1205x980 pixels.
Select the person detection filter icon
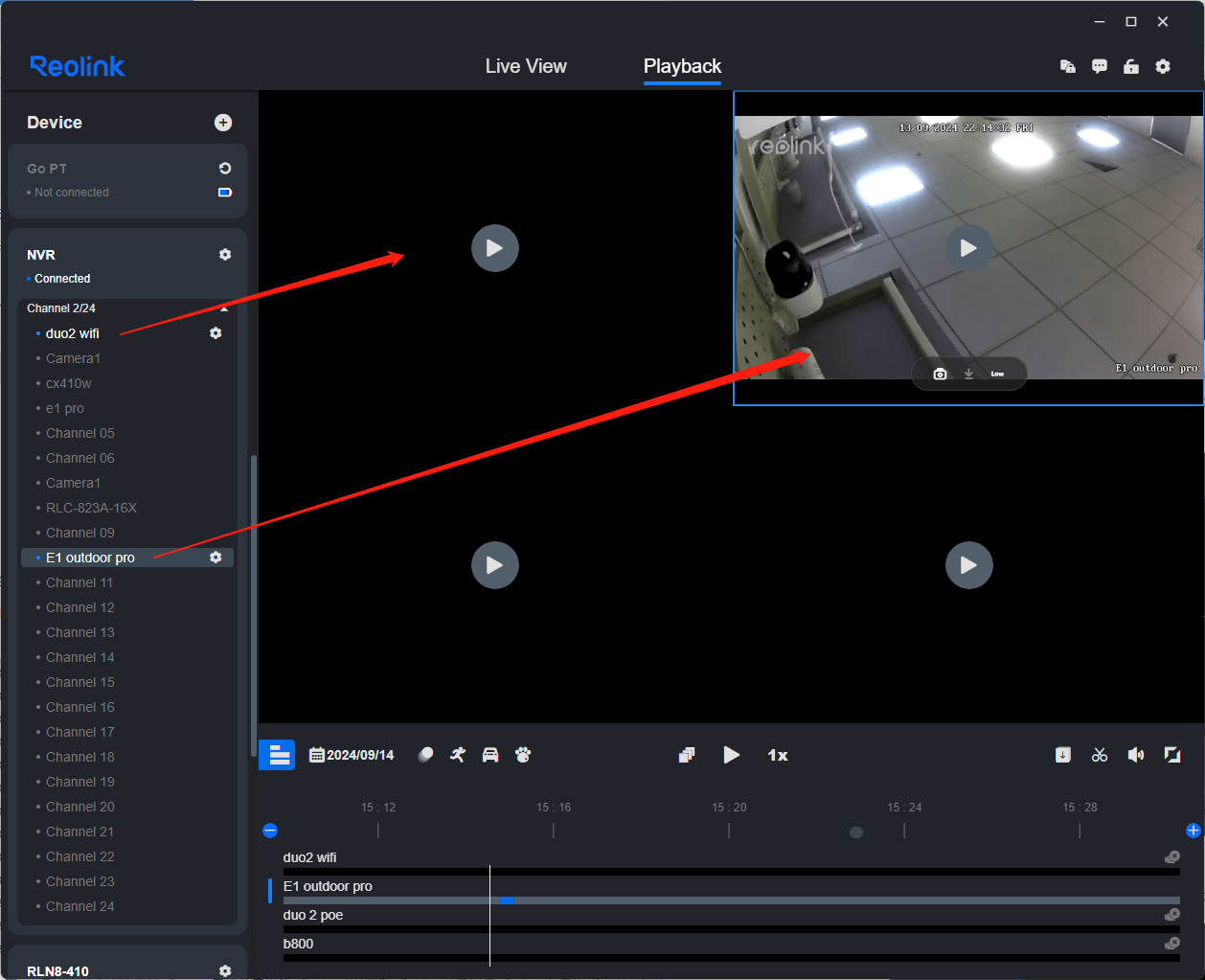(x=457, y=754)
